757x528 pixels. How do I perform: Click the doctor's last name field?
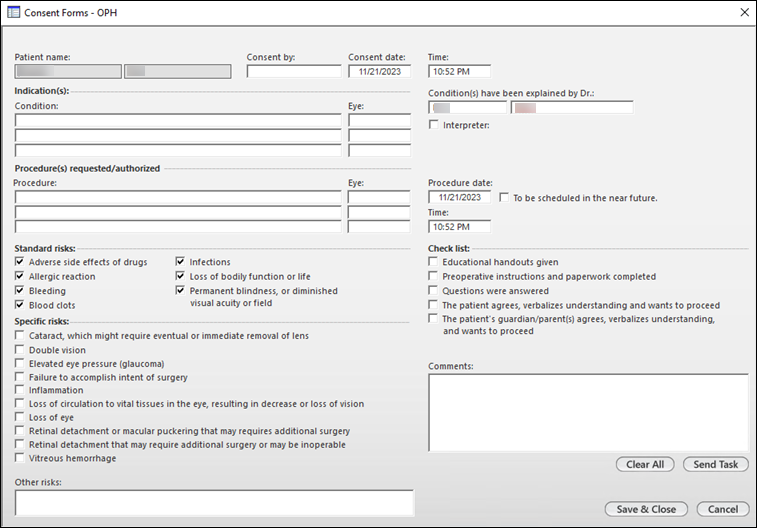tap(572, 107)
